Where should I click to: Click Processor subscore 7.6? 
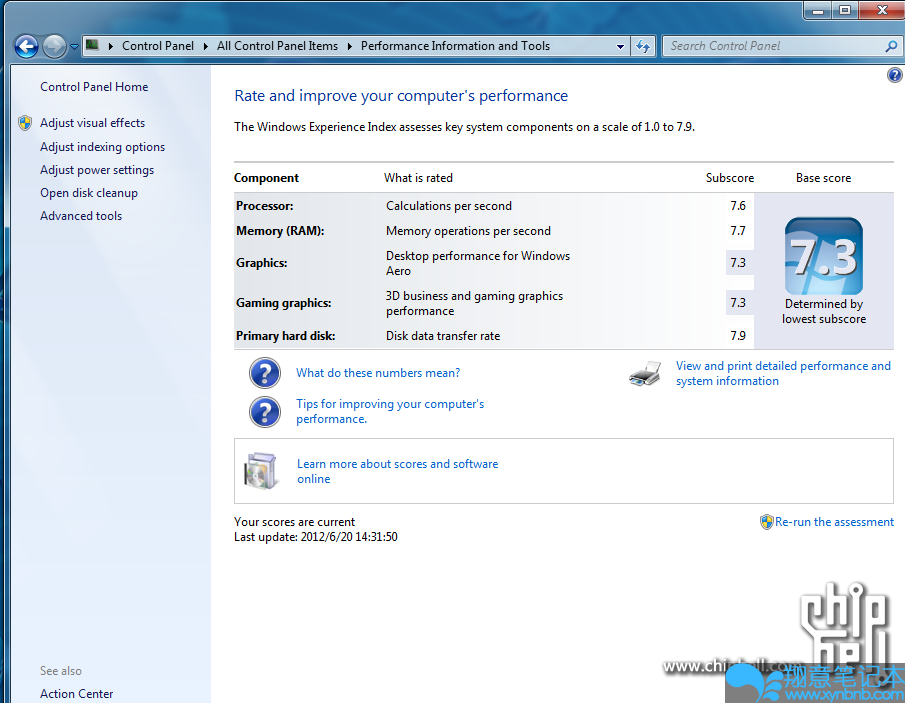tap(738, 206)
